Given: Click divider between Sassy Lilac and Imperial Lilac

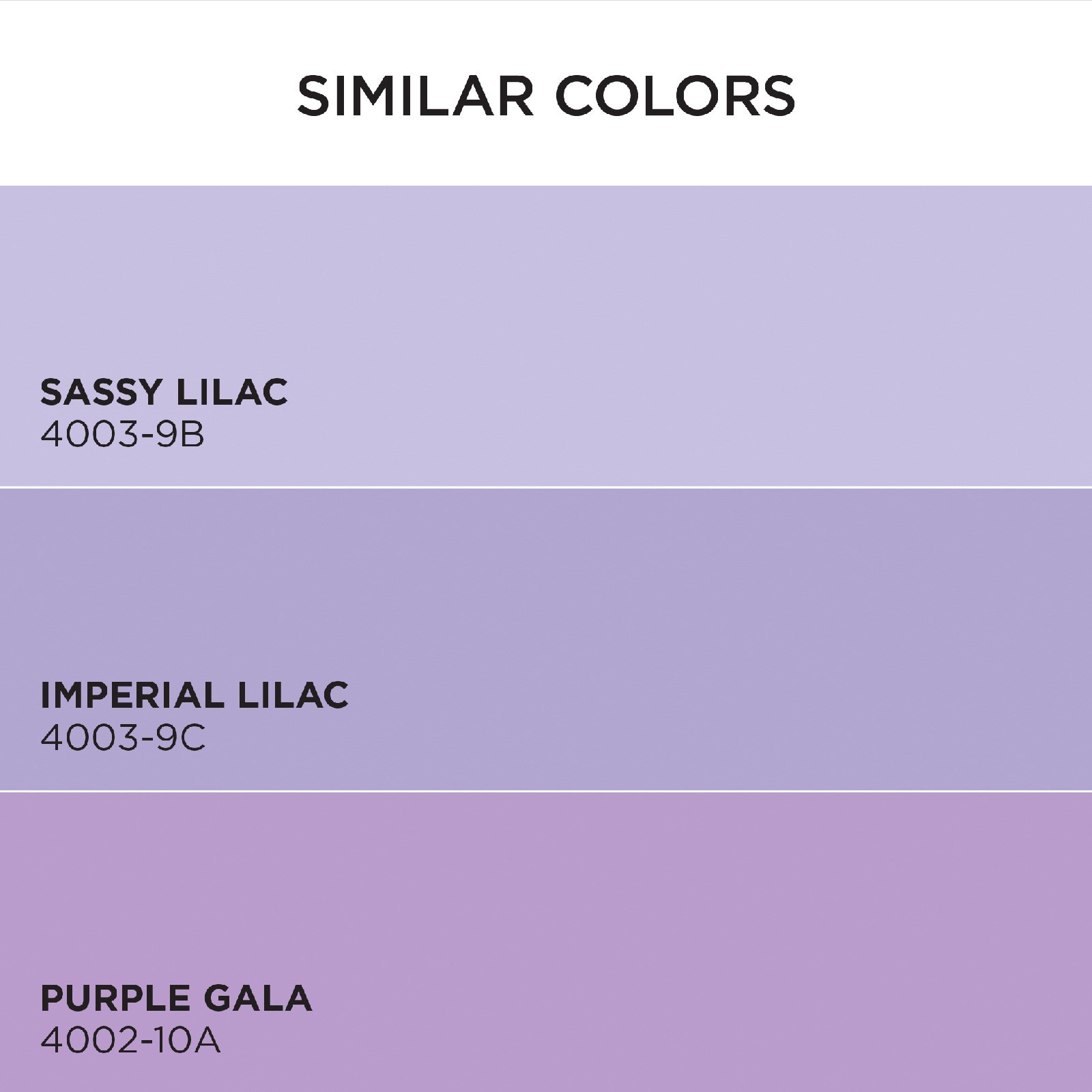Looking at the screenshot, I should [x=546, y=487].
